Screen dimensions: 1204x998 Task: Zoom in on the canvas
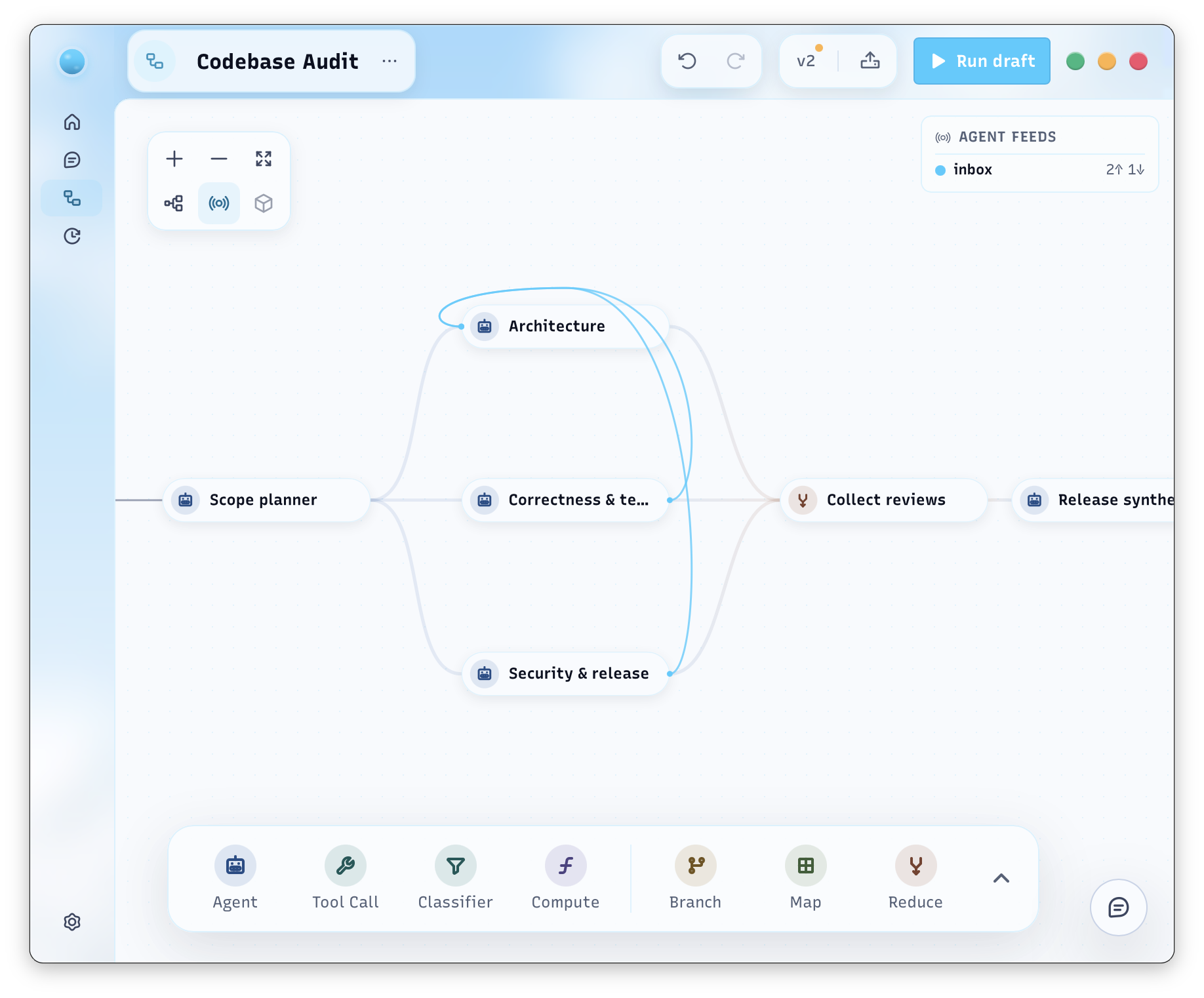(174, 159)
